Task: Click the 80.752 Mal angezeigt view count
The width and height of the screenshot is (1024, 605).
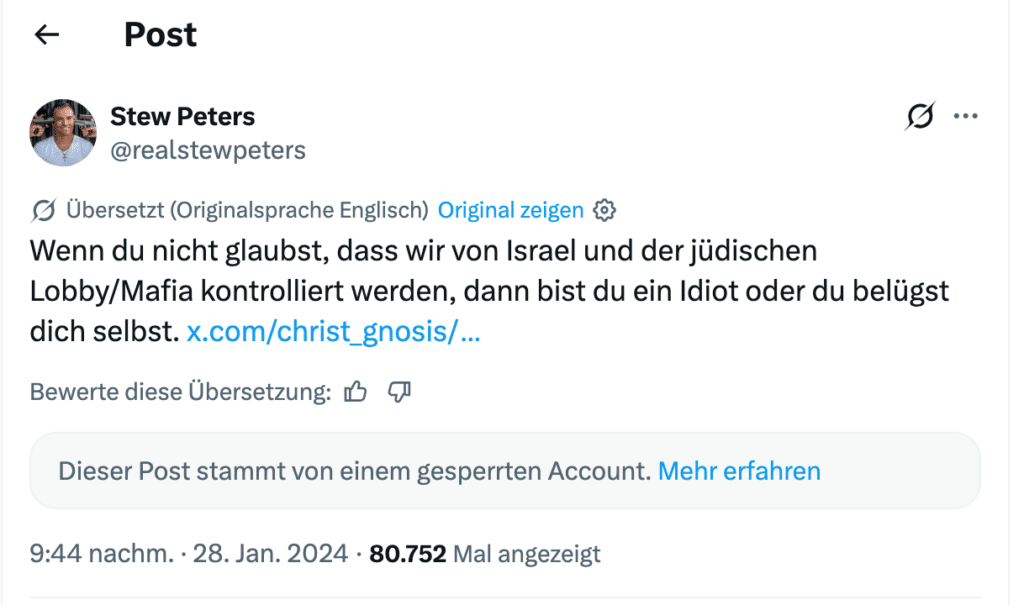Action: click(485, 554)
